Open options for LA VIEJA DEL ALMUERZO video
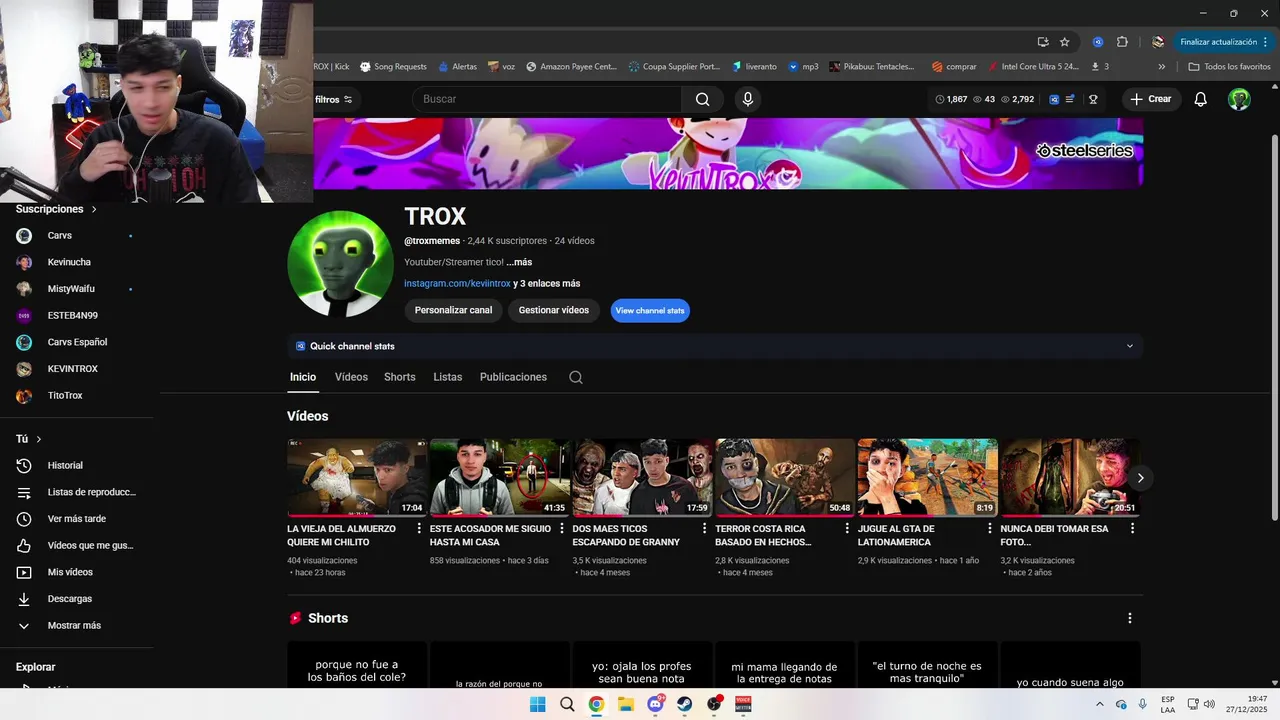 pyautogui.click(x=419, y=529)
